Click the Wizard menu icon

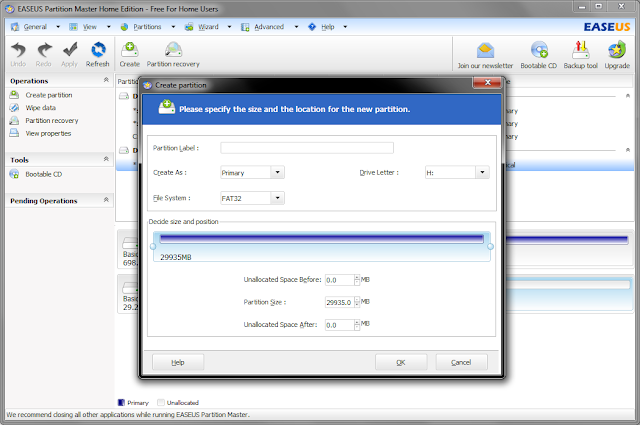point(189,27)
